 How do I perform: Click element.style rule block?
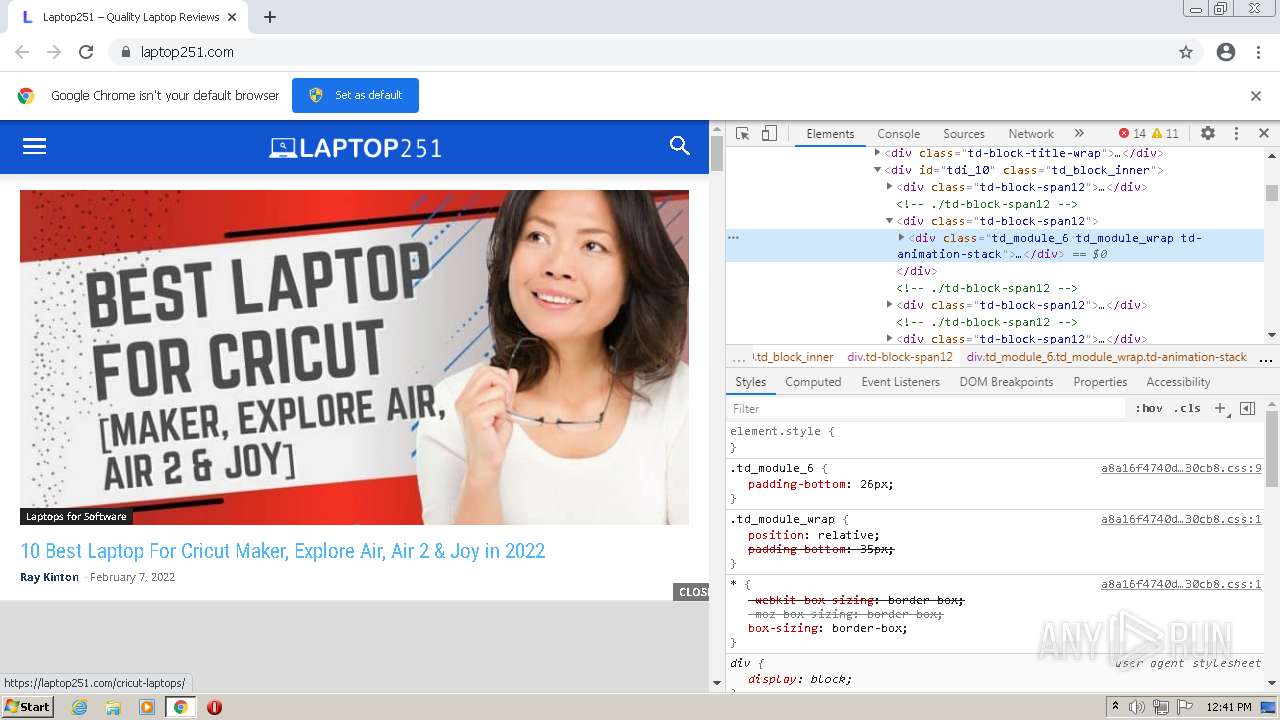(x=996, y=439)
